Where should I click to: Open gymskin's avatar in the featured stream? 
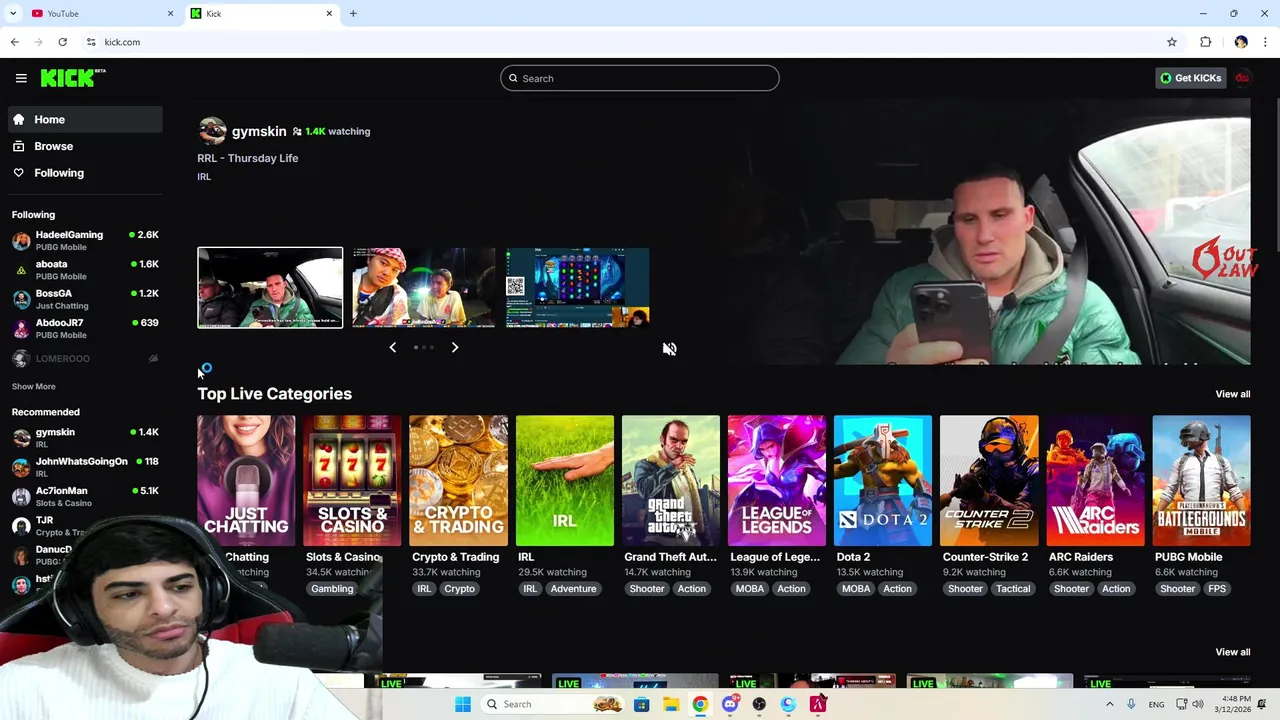tap(212, 131)
